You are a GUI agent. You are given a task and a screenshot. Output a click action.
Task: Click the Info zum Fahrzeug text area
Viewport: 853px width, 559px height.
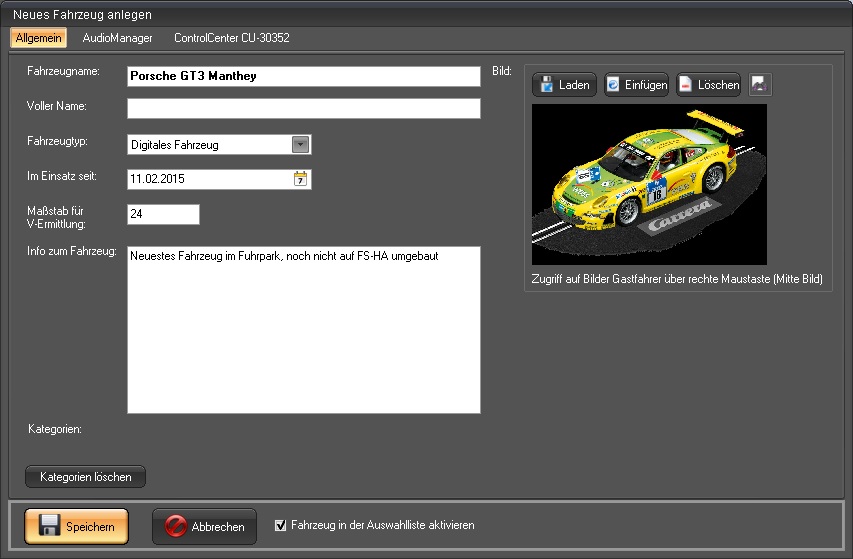pos(304,330)
